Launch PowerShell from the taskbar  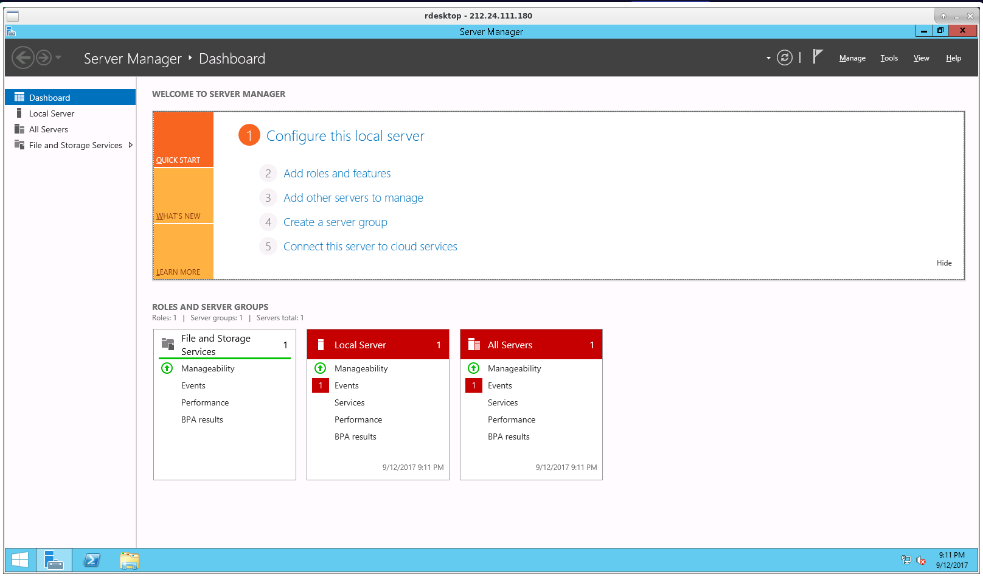point(90,560)
